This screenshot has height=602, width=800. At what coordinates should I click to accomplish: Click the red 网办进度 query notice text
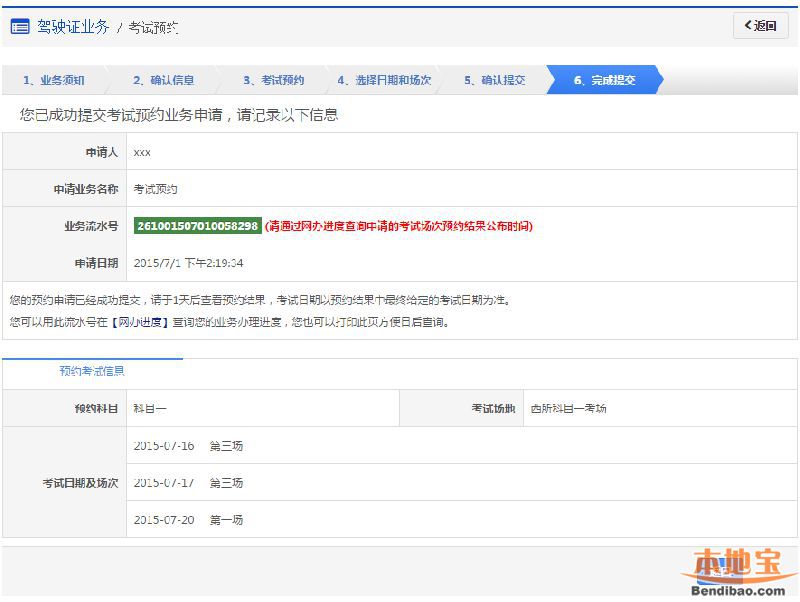pyautogui.click(x=398, y=226)
